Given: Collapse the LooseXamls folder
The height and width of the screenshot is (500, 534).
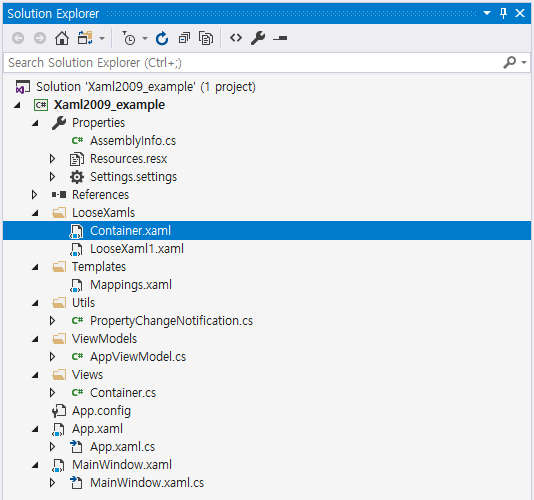Looking at the screenshot, I should click(35, 213).
